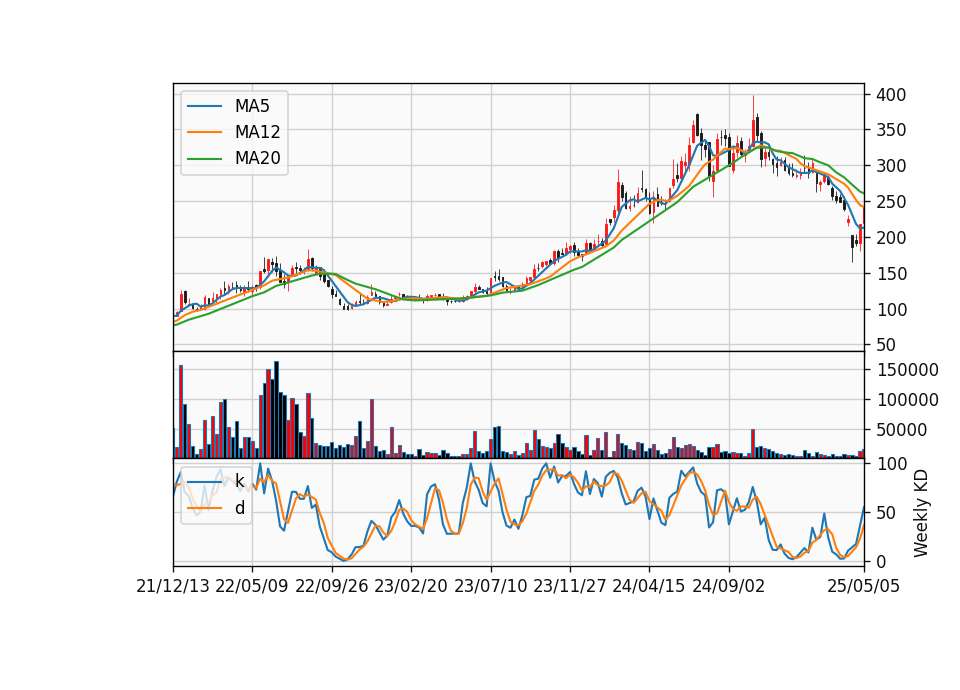Click the Weekly KD axis label
This screenshot has width=960, height=690.
[x=921, y=513]
